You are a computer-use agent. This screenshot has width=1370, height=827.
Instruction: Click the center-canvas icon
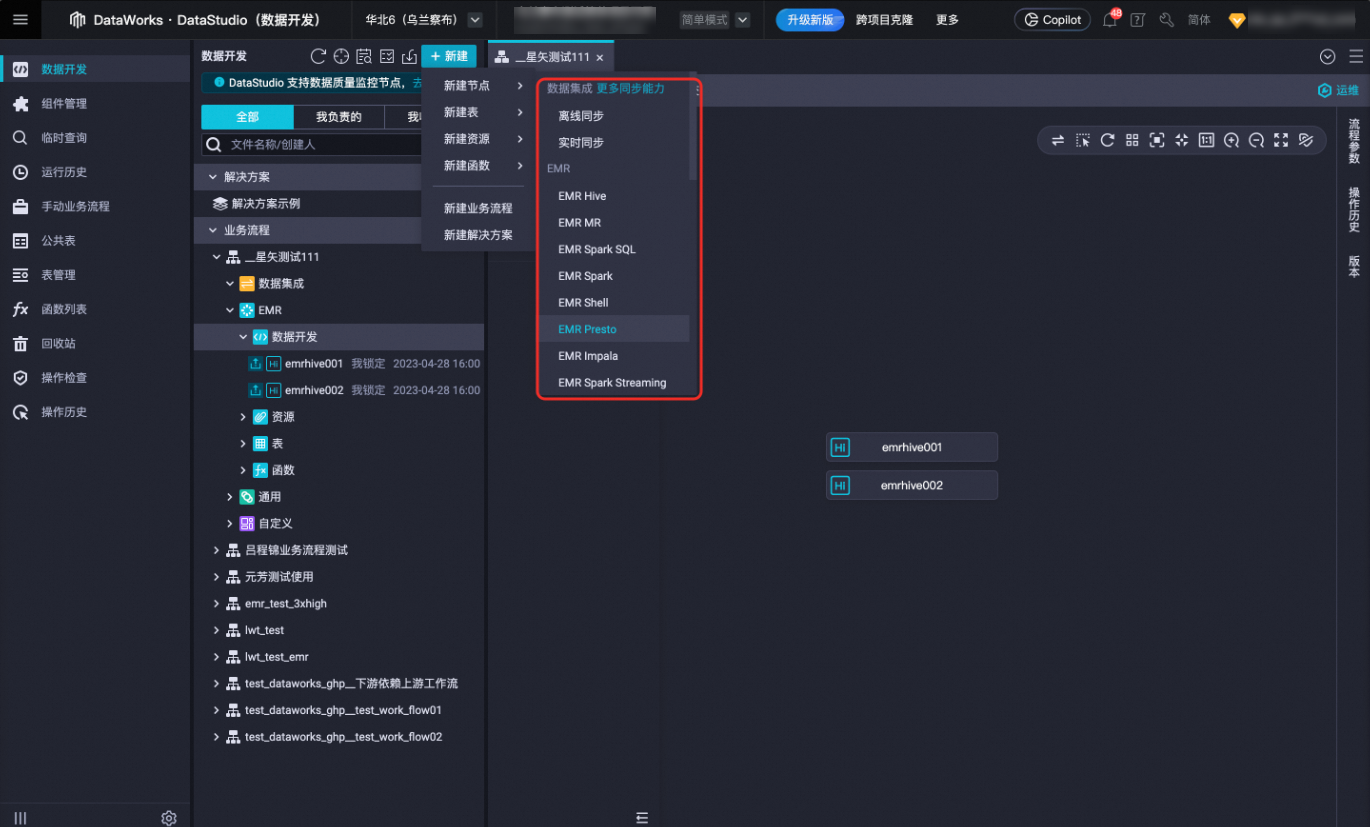pyautogui.click(x=1182, y=140)
